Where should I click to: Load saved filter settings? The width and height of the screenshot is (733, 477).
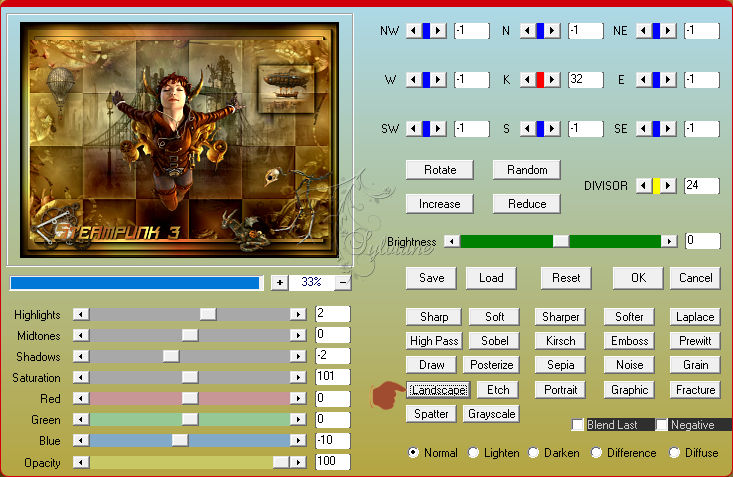491,278
